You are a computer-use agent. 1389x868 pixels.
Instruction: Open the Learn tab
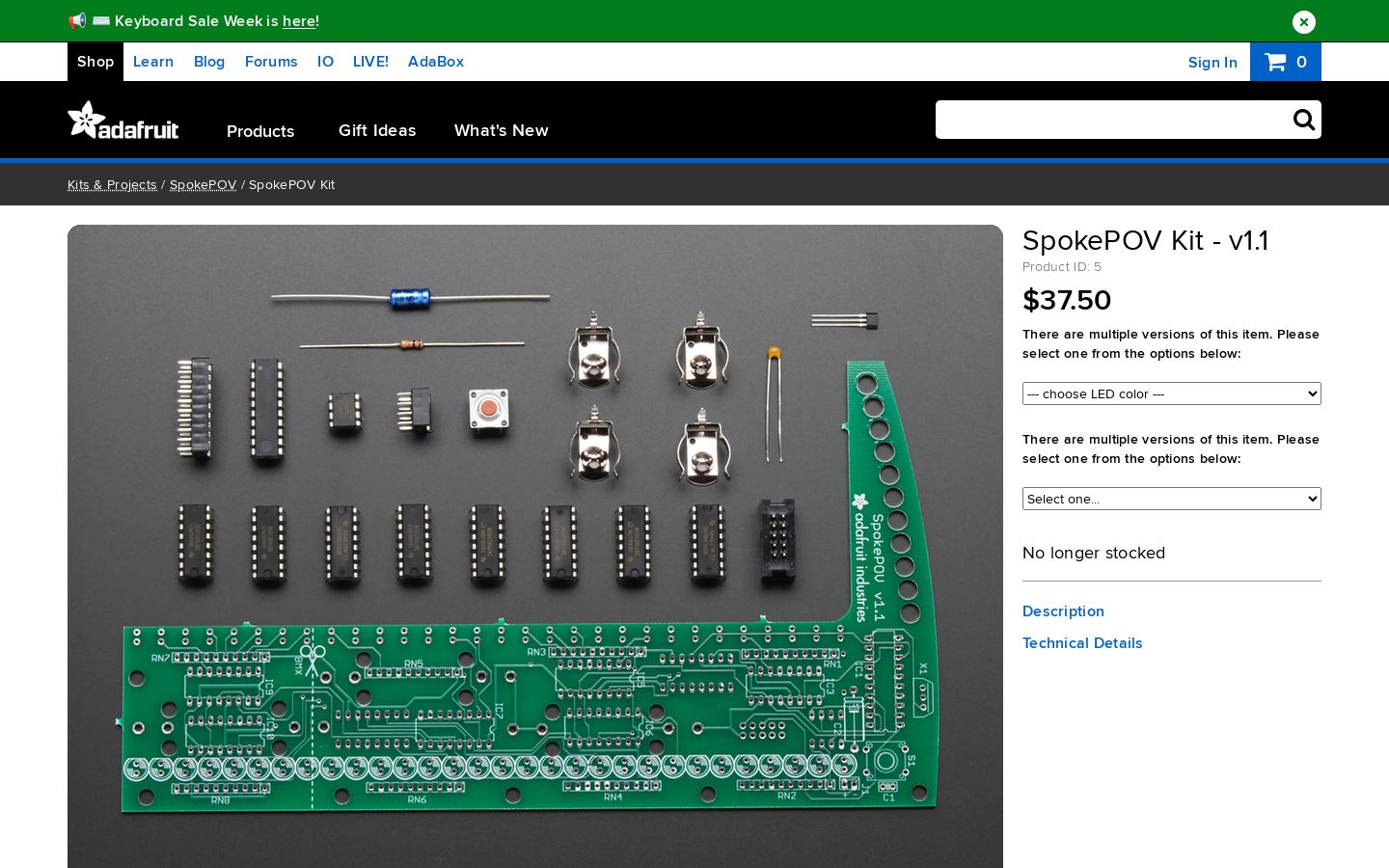click(x=153, y=62)
